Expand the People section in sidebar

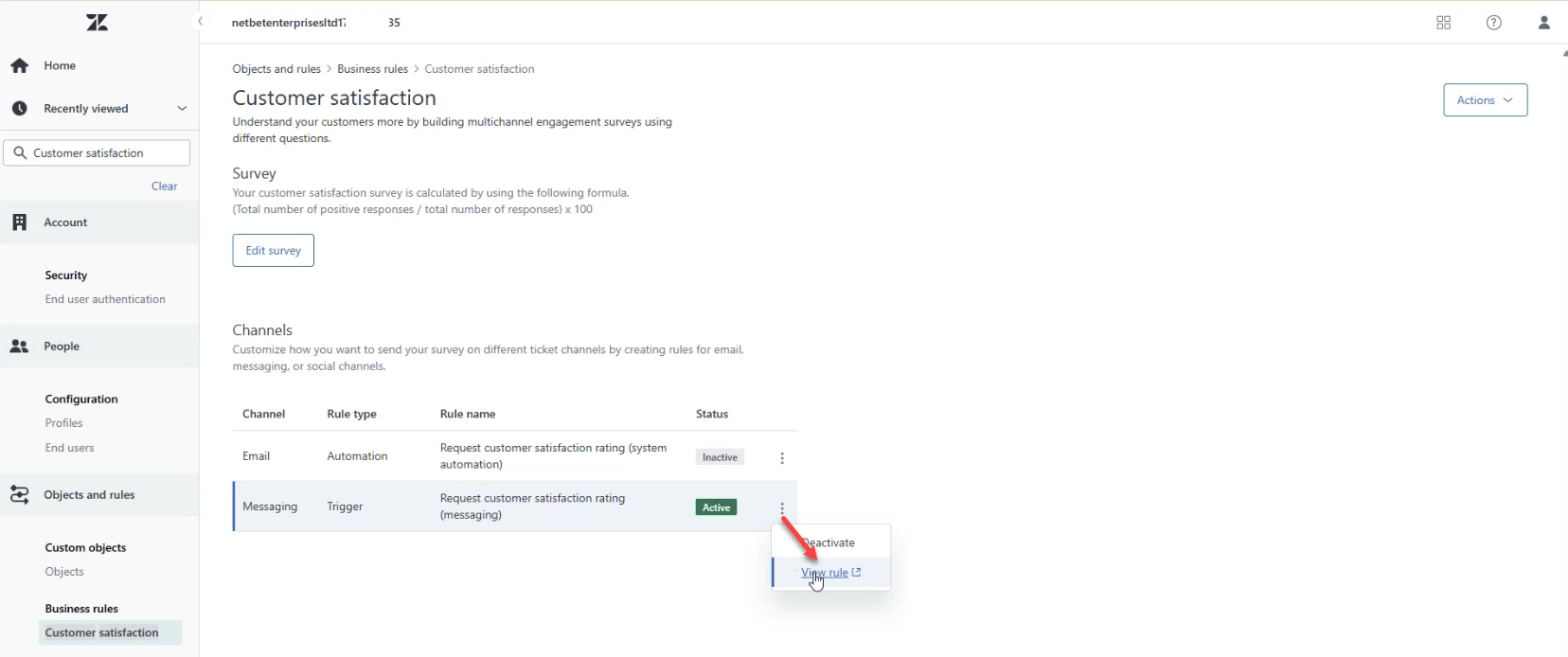[62, 346]
